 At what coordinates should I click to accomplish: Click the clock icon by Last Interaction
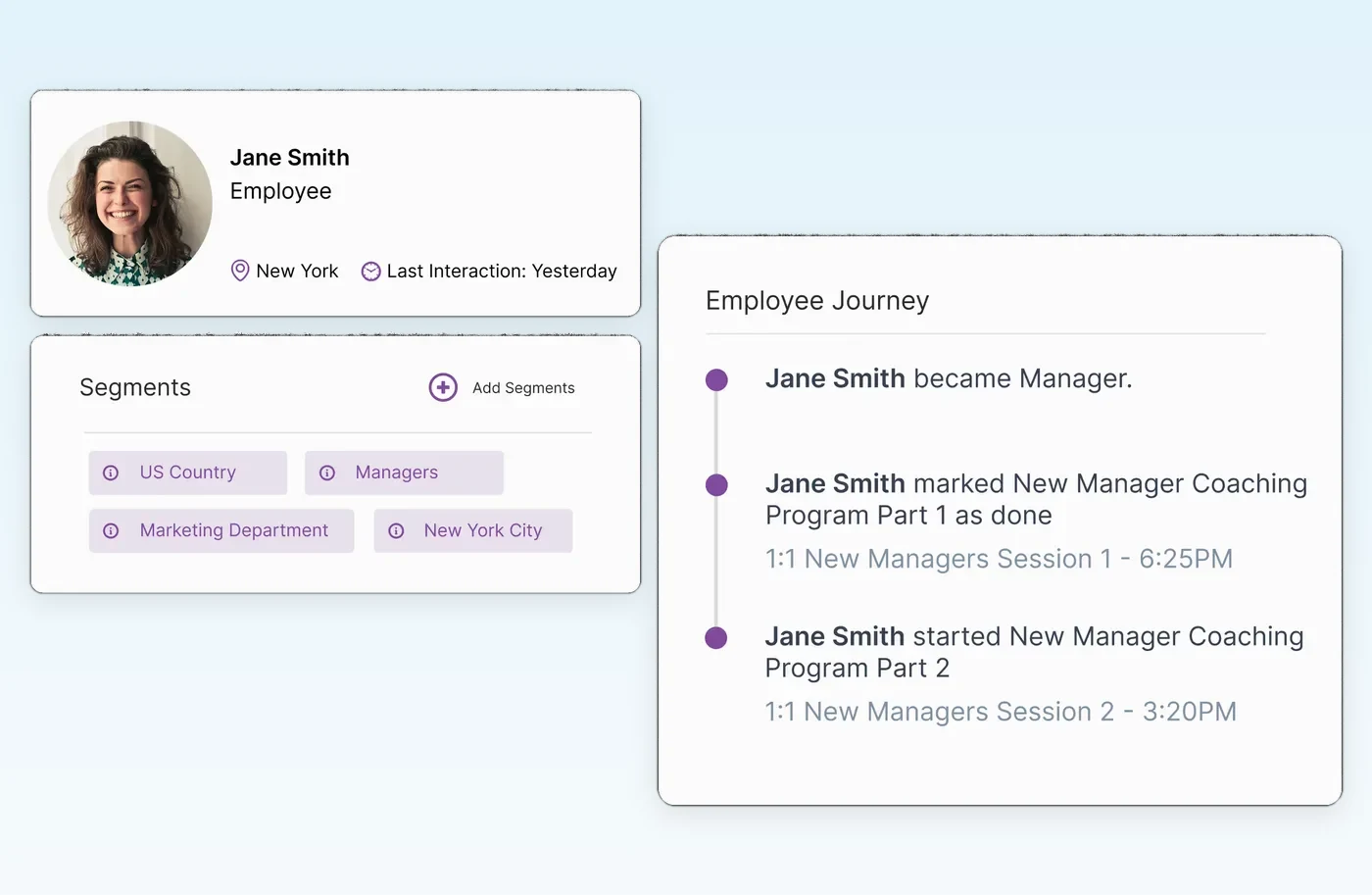pyautogui.click(x=370, y=272)
